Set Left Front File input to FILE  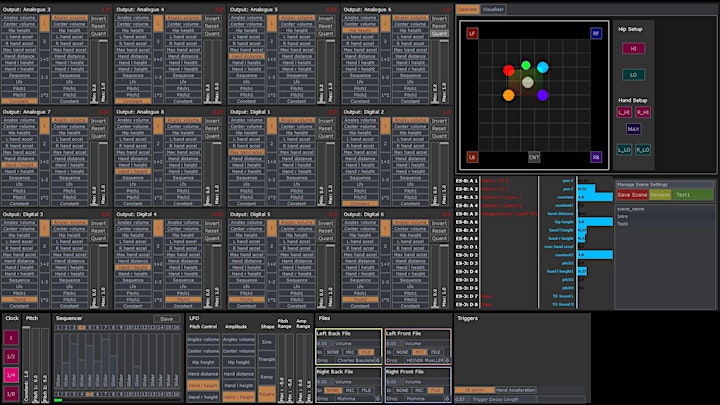435,352
